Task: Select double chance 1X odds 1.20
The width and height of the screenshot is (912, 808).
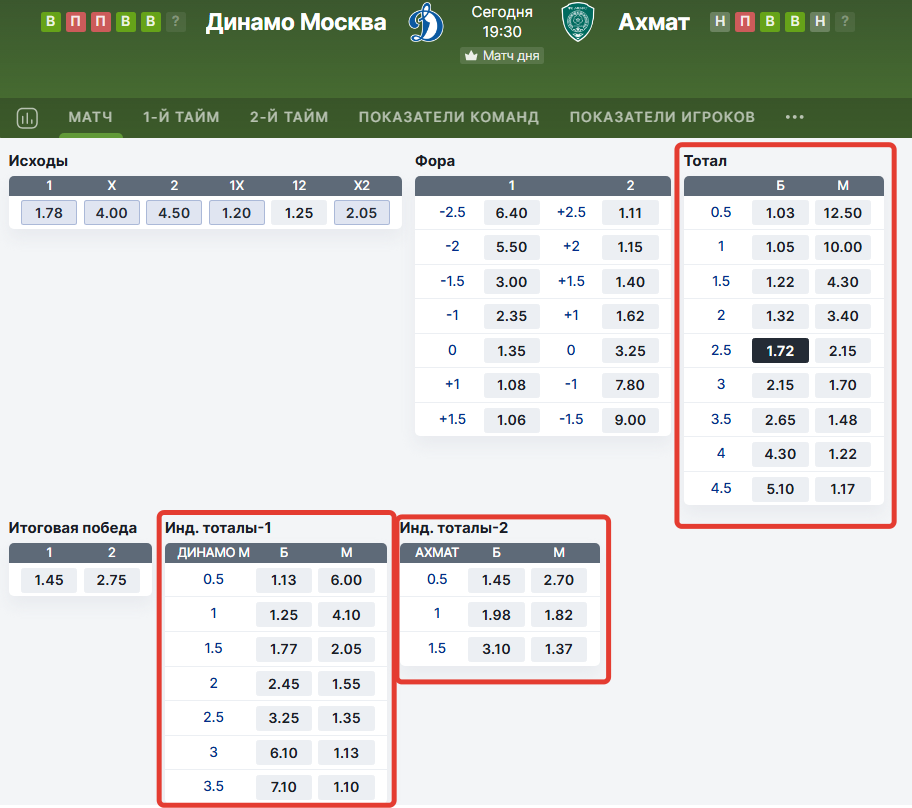Action: pyautogui.click(x=237, y=213)
